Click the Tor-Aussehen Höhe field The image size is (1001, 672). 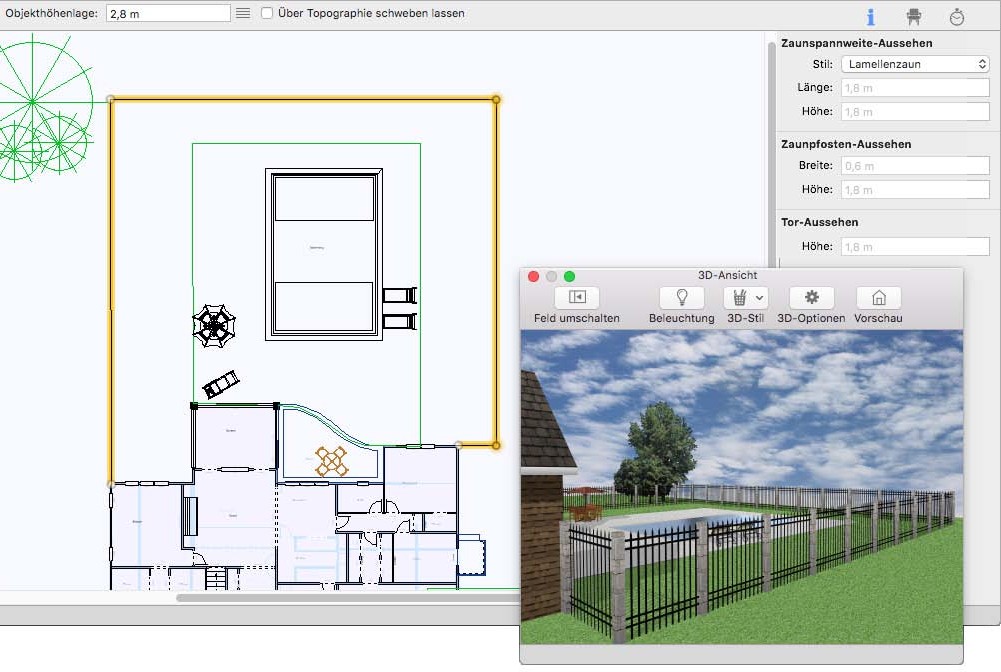pos(914,246)
